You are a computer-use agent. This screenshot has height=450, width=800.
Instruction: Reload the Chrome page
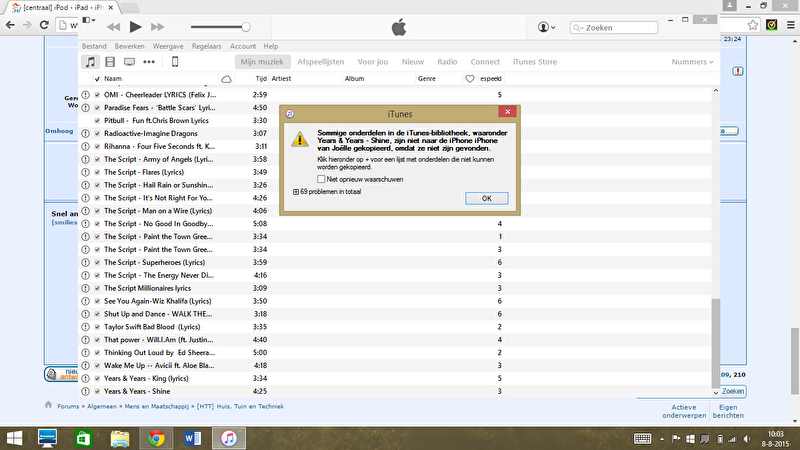coord(44,24)
